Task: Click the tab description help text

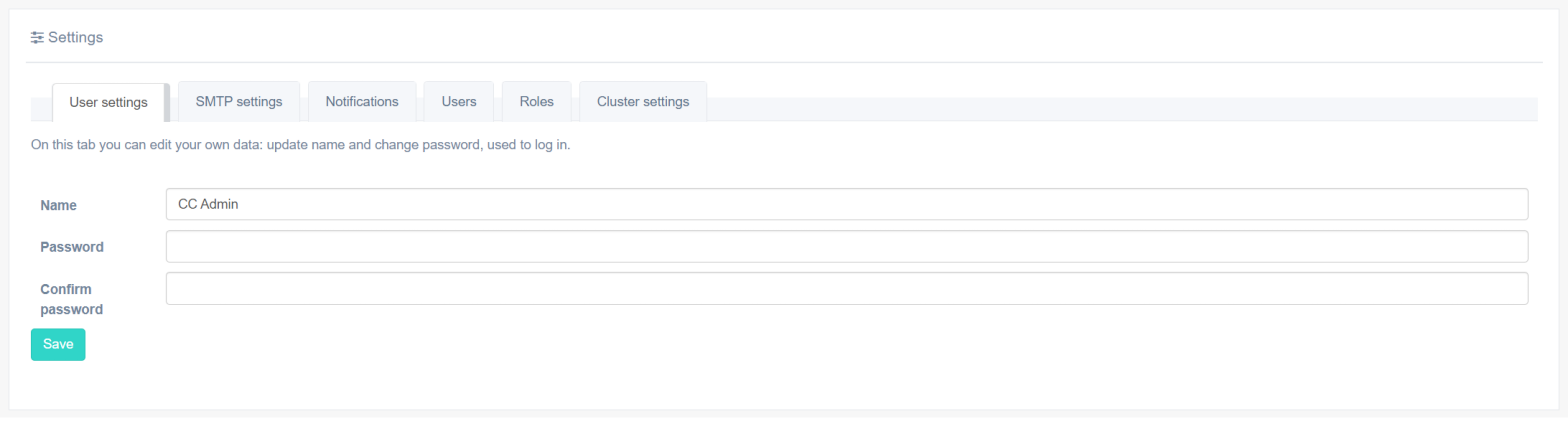Action: (300, 145)
